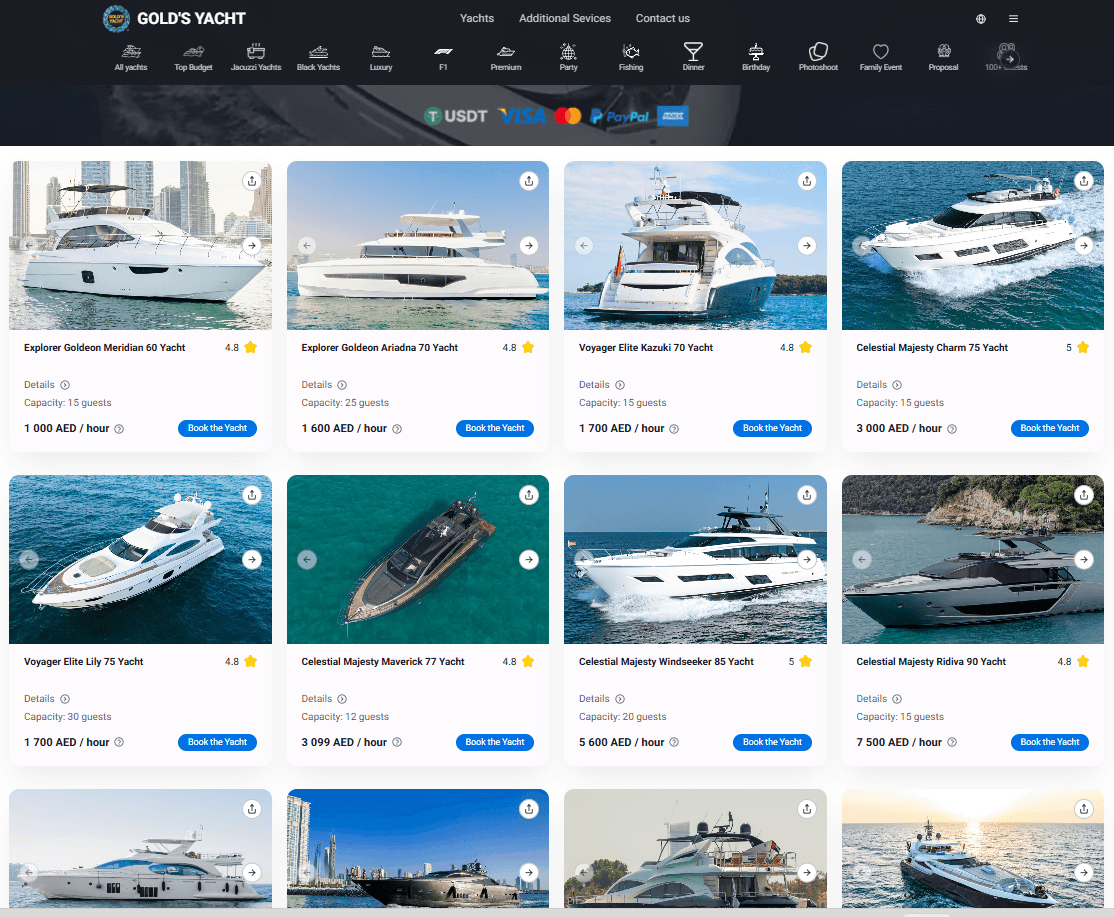Open the Celestial Majesty Charm 75 Yacht photo
Image resolution: width=1114 pixels, height=917 pixels.
(x=973, y=246)
